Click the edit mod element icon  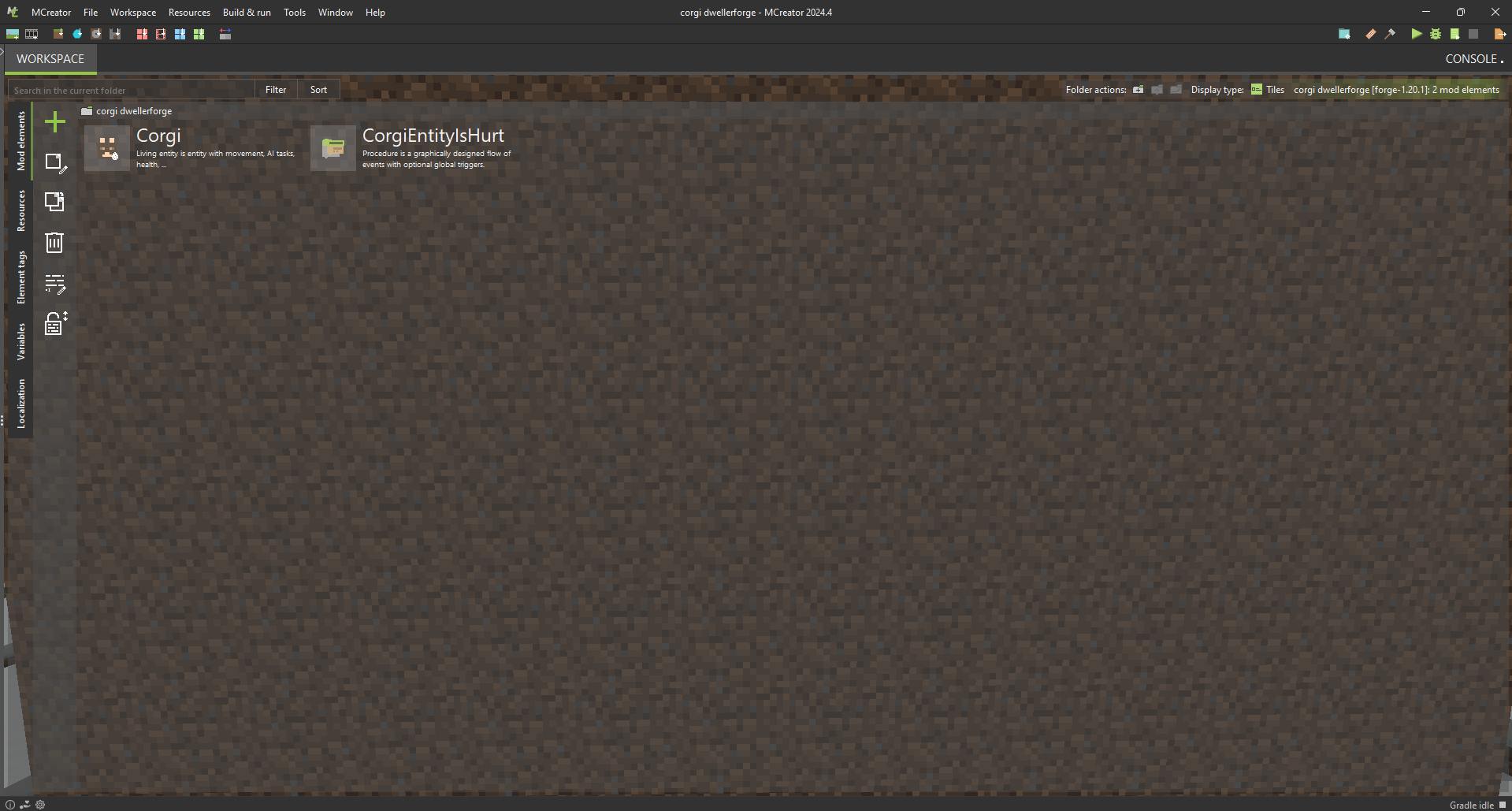click(55, 162)
